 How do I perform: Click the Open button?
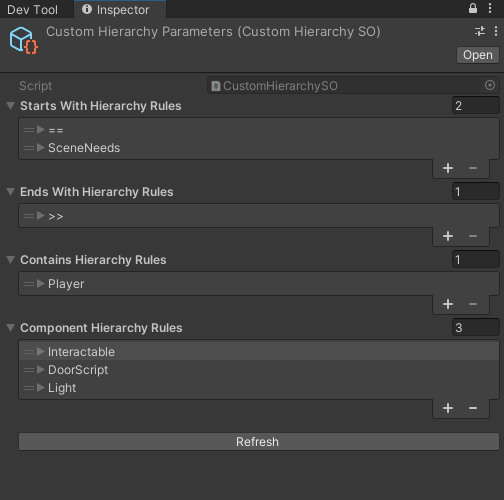click(x=478, y=55)
